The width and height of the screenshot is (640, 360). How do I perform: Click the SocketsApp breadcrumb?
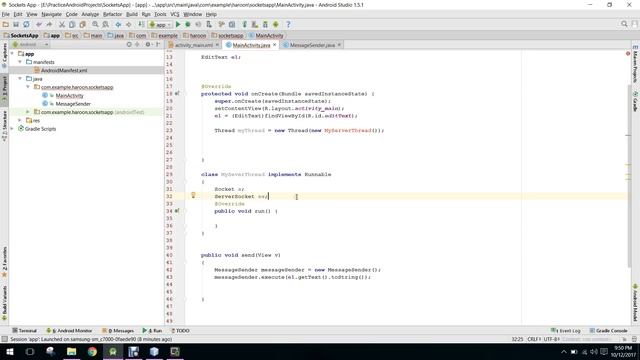(21, 36)
